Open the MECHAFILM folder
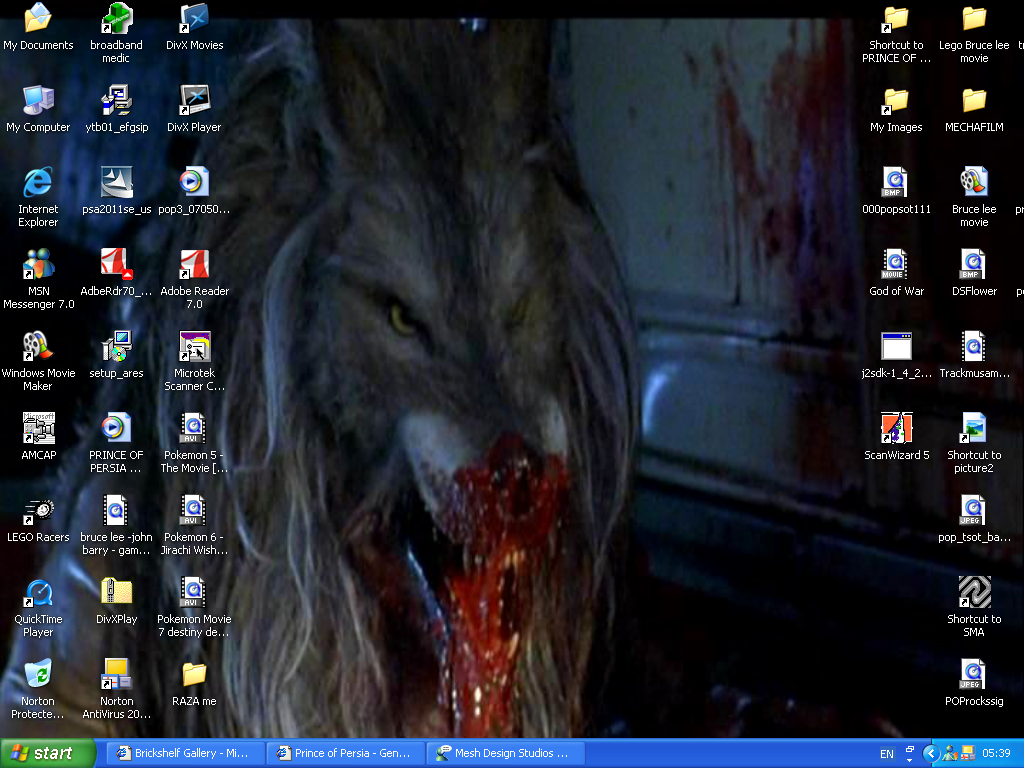Screen dimensions: 1024x768 pos(974,101)
